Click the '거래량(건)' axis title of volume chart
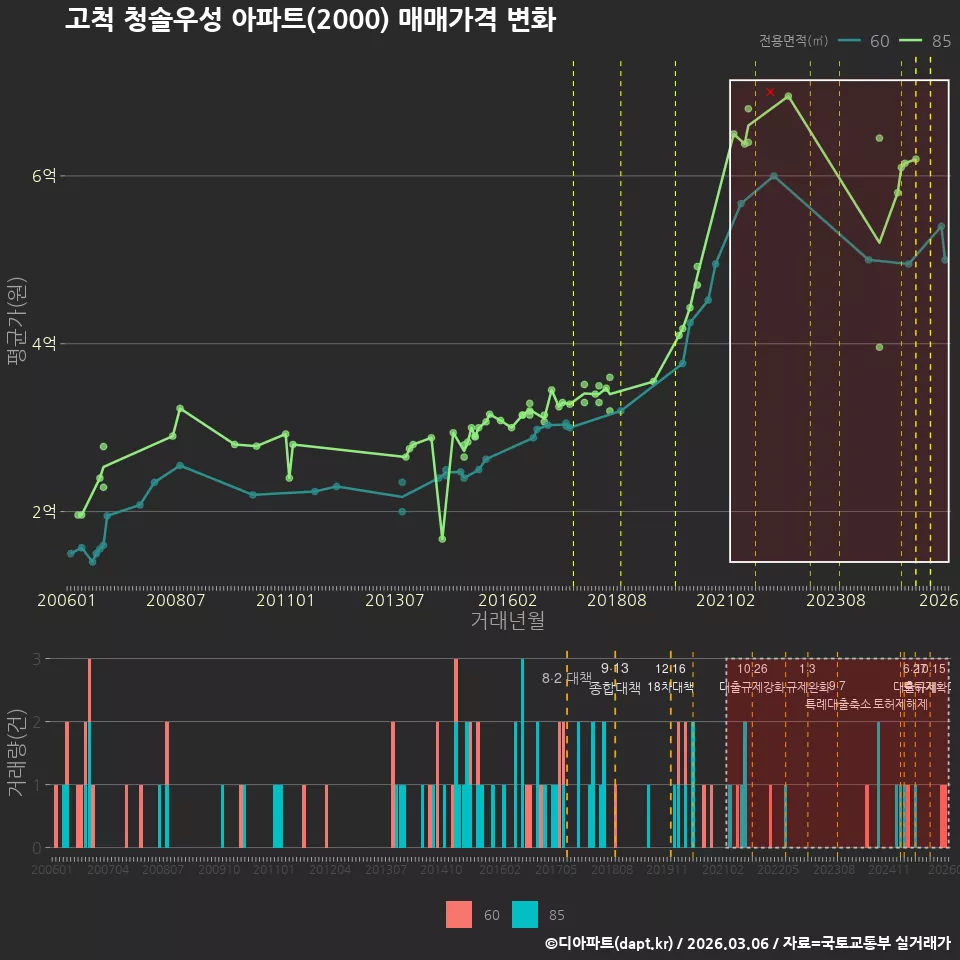The width and height of the screenshot is (960, 960). pyautogui.click(x=15, y=753)
